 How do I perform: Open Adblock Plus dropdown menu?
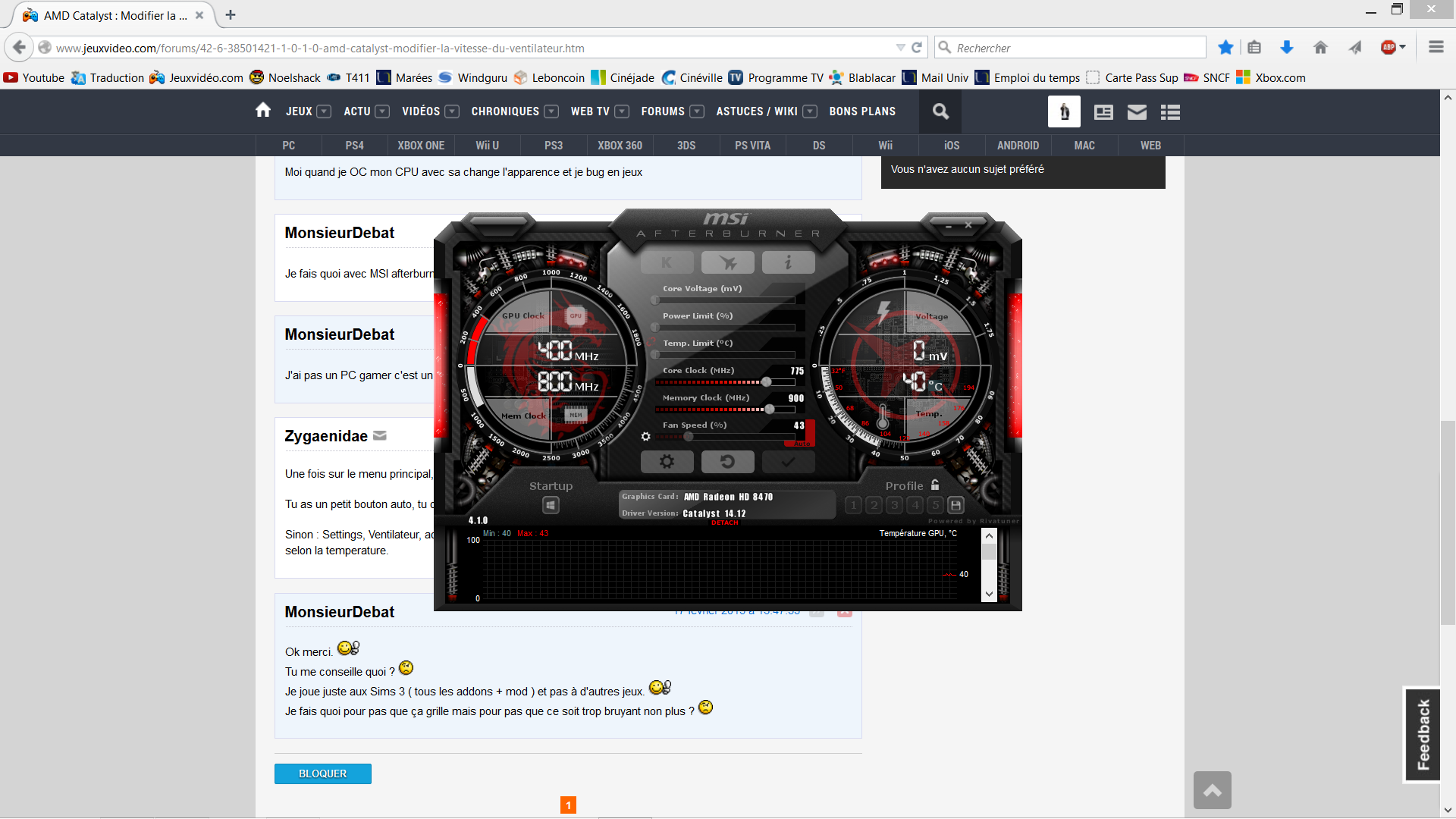click(1403, 47)
